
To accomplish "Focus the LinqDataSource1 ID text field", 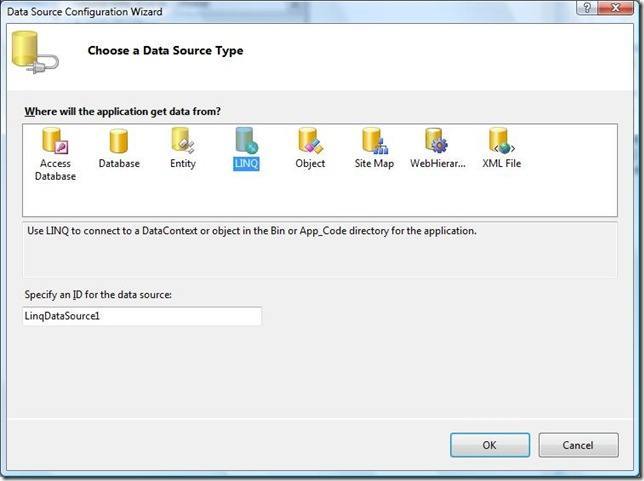I will click(142, 316).
